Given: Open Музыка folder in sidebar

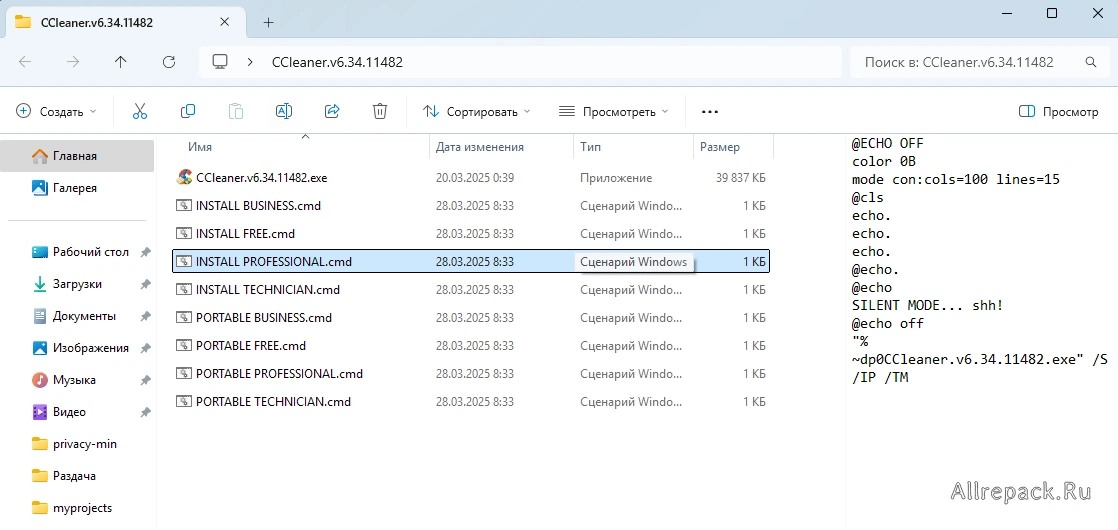Looking at the screenshot, I should click(74, 380).
